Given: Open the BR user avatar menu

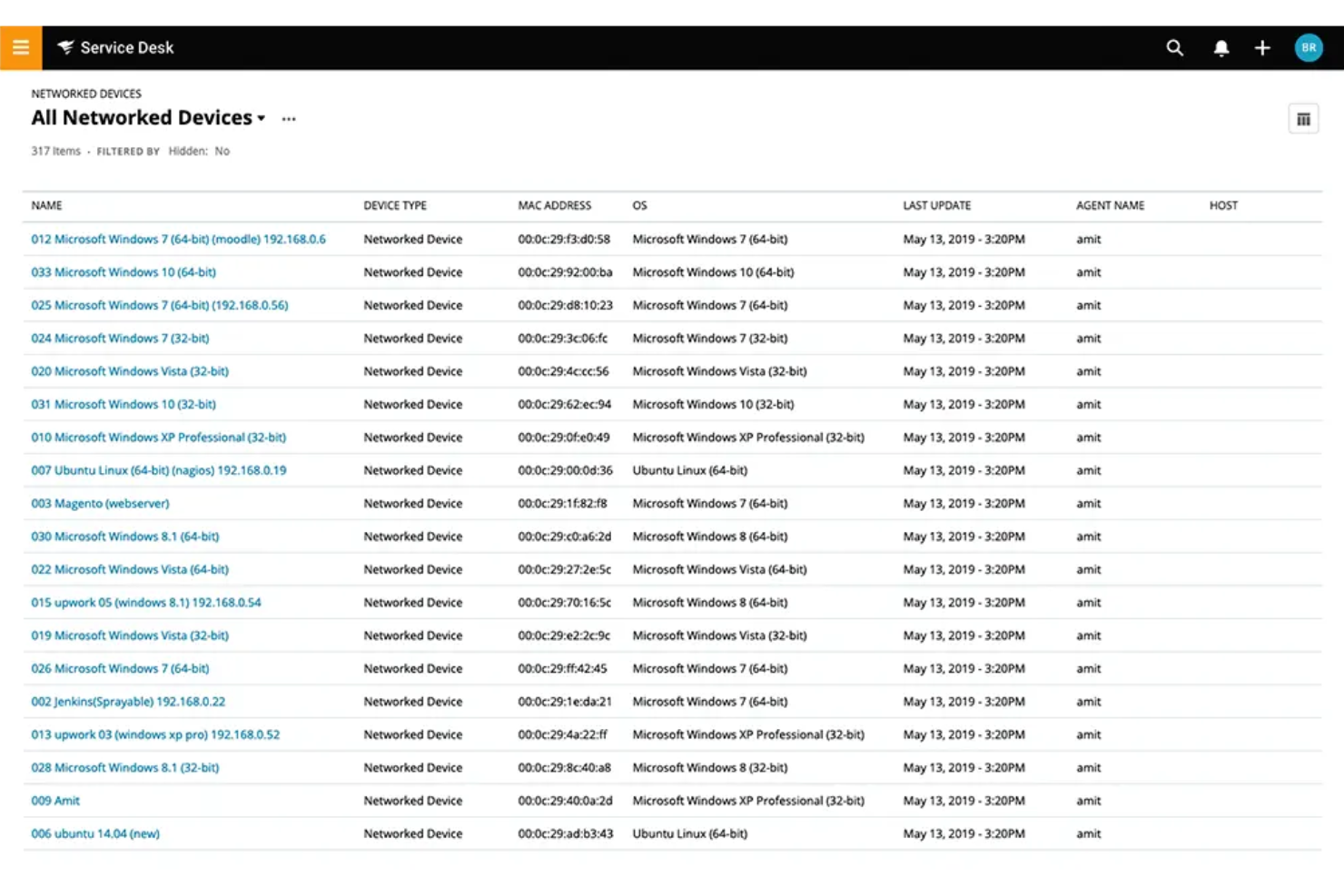Looking at the screenshot, I should [x=1309, y=47].
